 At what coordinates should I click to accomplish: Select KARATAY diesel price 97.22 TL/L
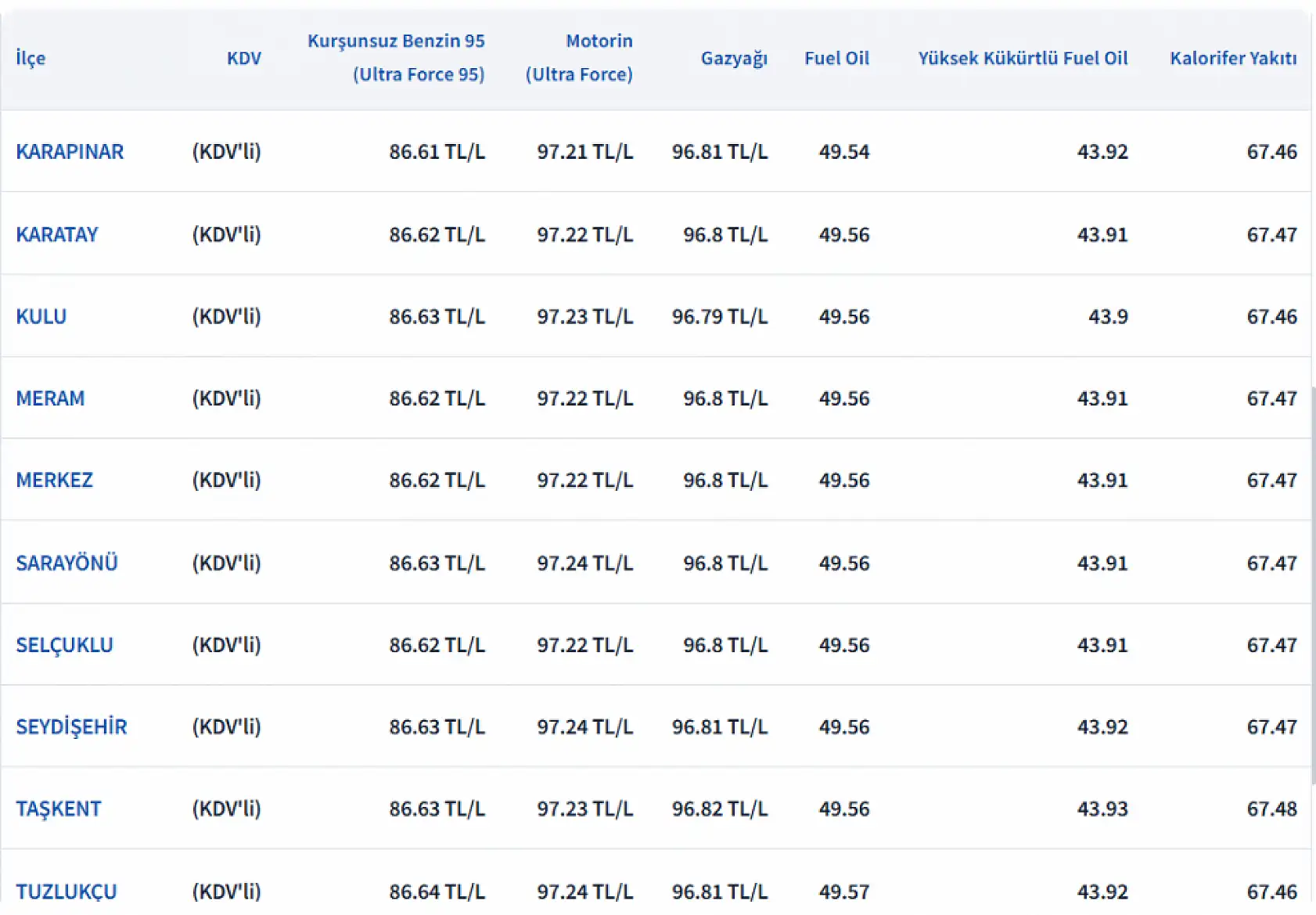pyautogui.click(x=584, y=235)
